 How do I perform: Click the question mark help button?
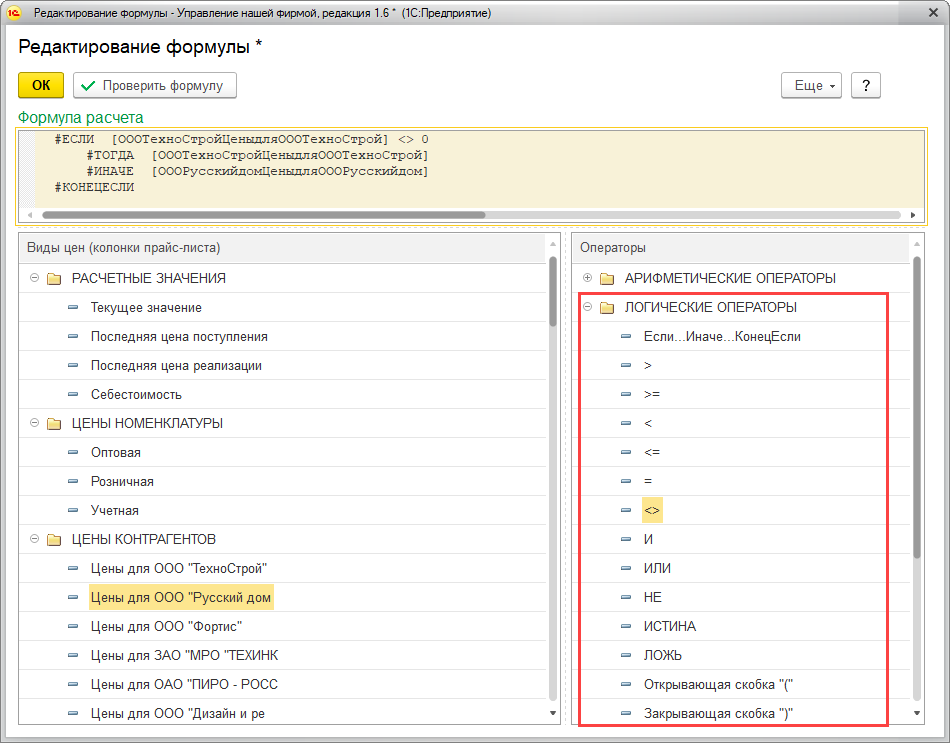point(865,86)
